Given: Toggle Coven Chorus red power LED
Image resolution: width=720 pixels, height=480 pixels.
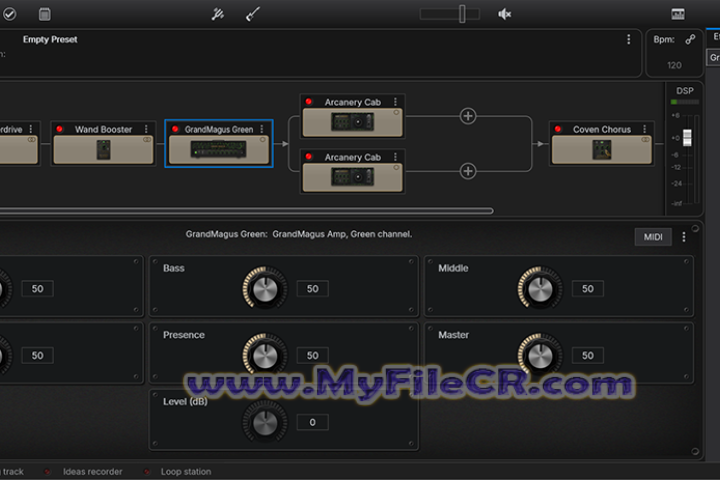Looking at the screenshot, I should tap(558, 129).
